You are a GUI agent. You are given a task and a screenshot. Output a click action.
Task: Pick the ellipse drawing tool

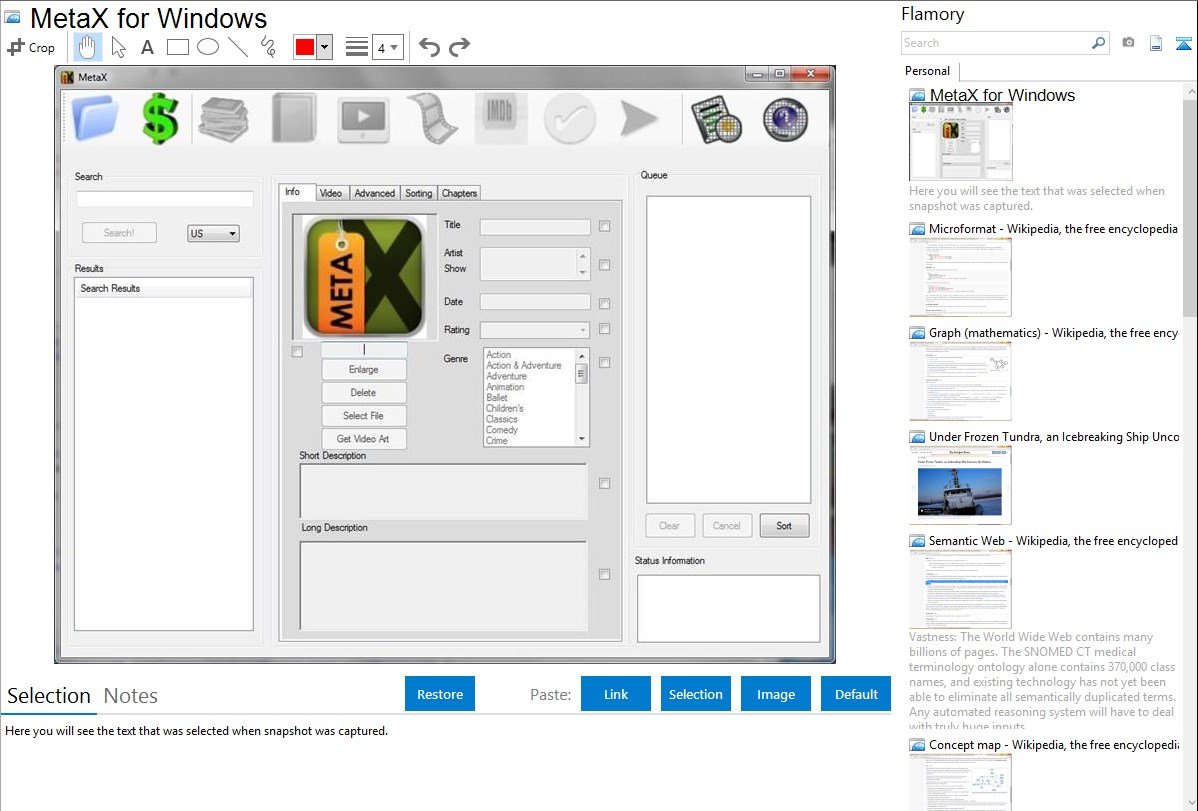click(x=208, y=47)
